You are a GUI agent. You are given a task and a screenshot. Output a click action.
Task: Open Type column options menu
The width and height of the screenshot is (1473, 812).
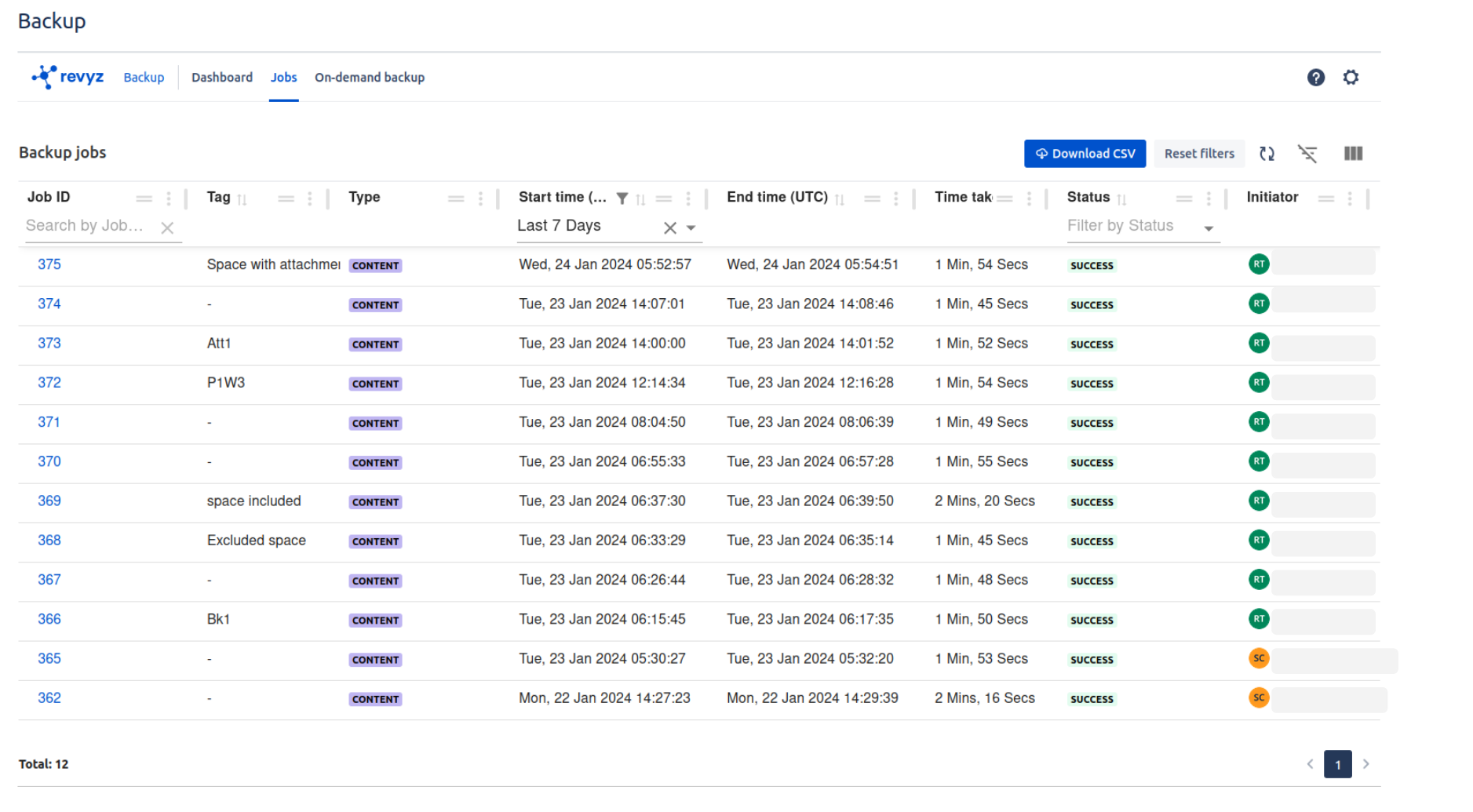(480, 198)
